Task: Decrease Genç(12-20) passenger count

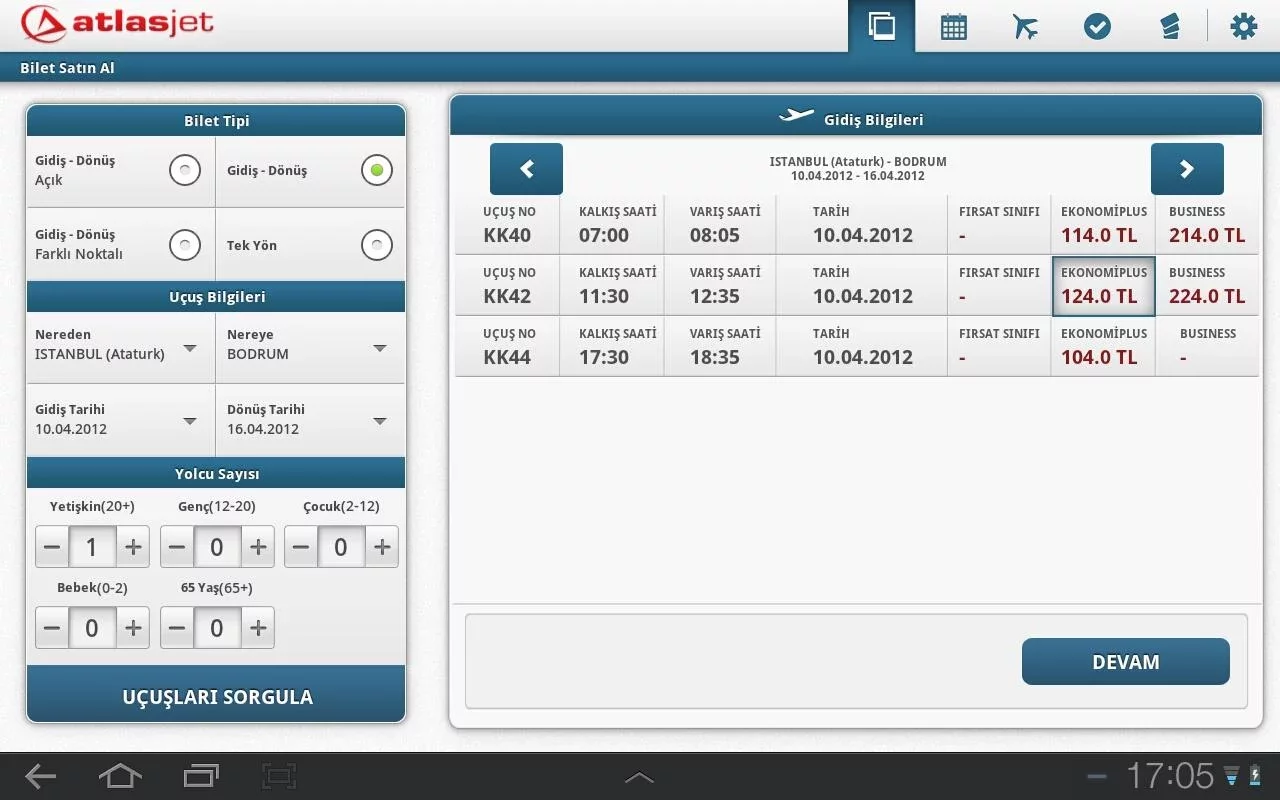Action: click(x=177, y=547)
